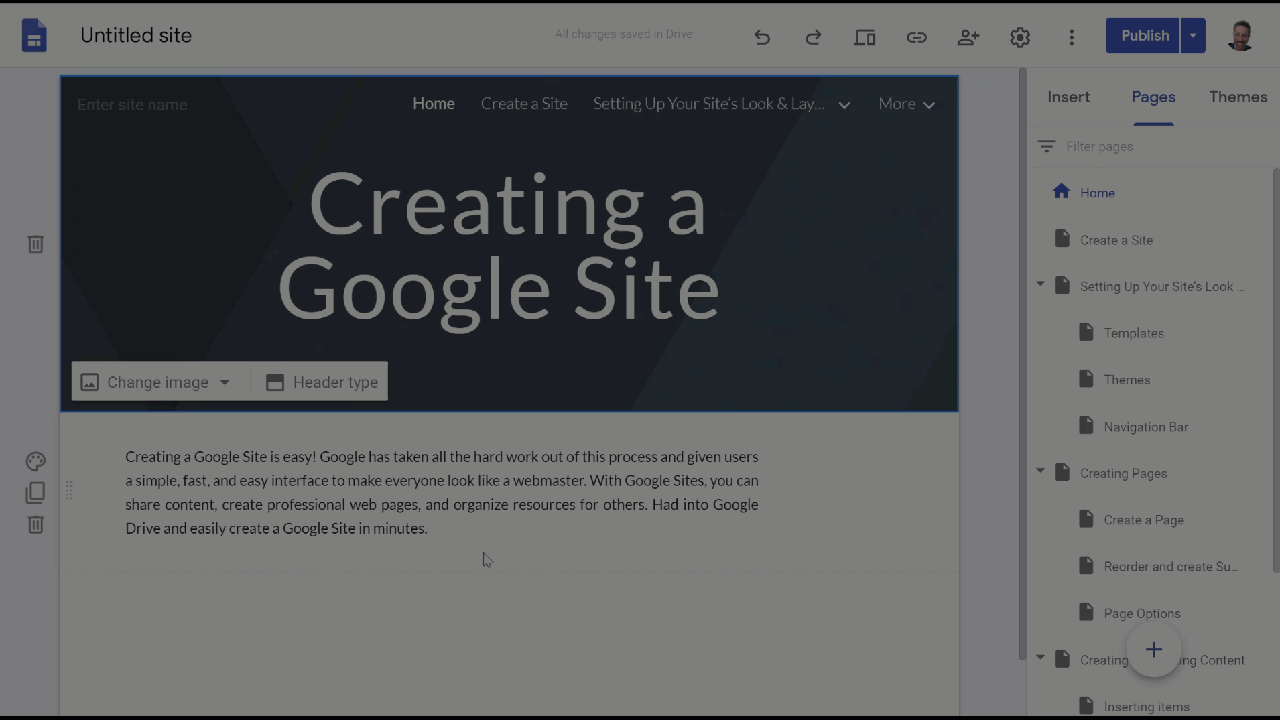Screen dimensions: 1280x720
Task: Add a new page with plus button
Action: click(x=1154, y=650)
